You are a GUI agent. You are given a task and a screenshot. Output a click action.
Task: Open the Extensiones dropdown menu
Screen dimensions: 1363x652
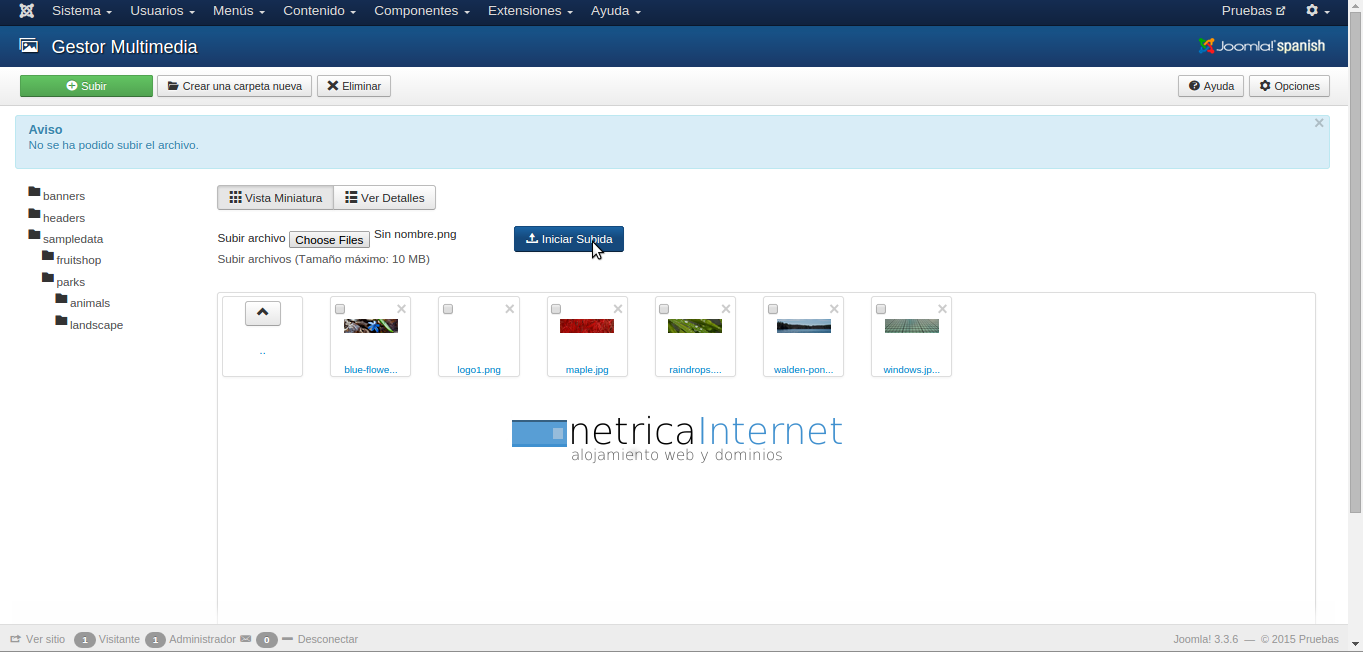pyautogui.click(x=530, y=11)
